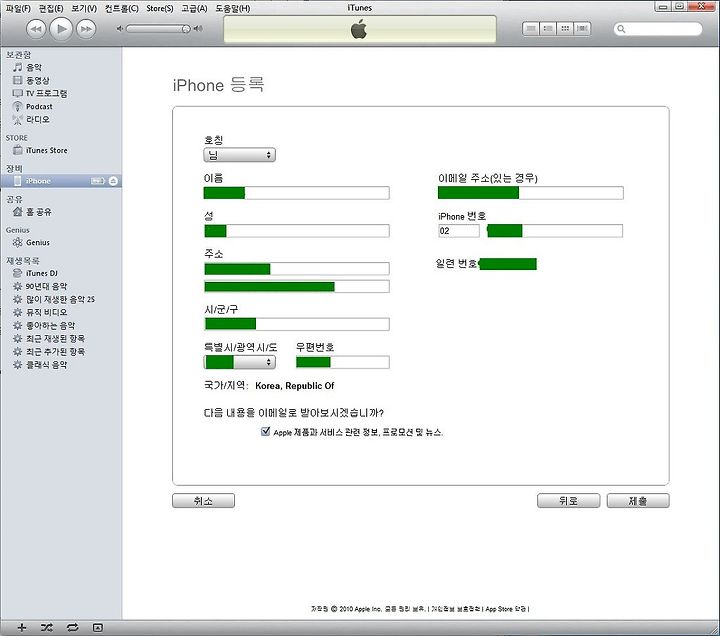Screen dimensions: 720x636
Task: Click the 성 last name field
Action: point(297,231)
